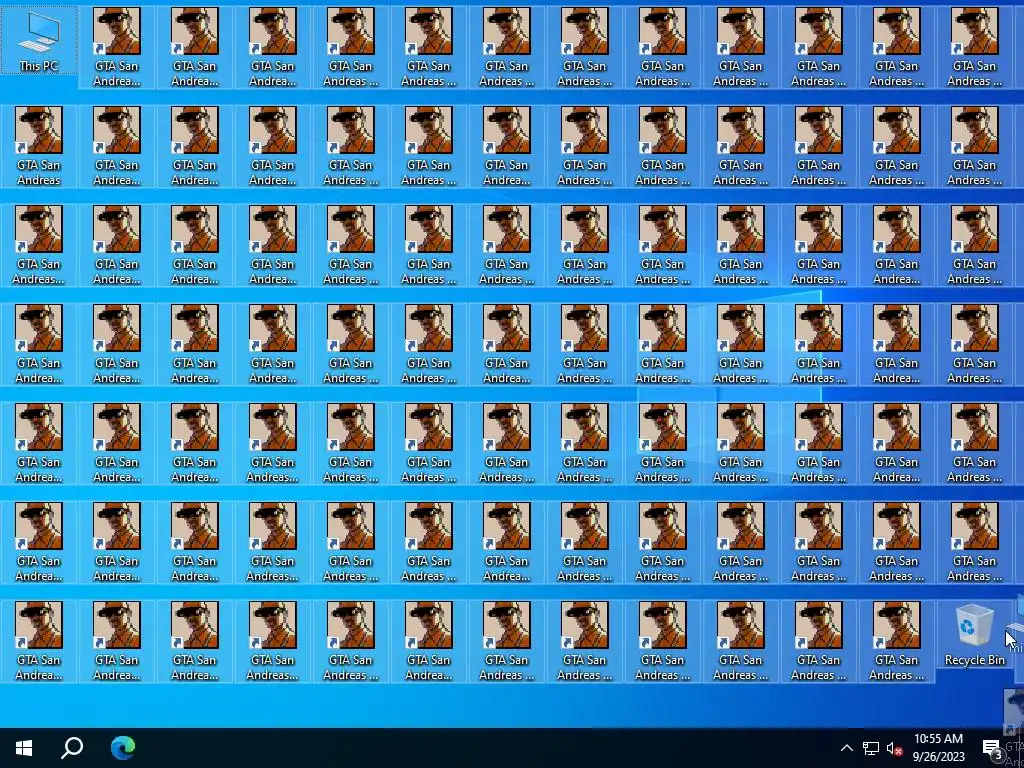Open the clock showing 10:55 AM
The height and width of the screenshot is (768, 1024).
(x=938, y=748)
